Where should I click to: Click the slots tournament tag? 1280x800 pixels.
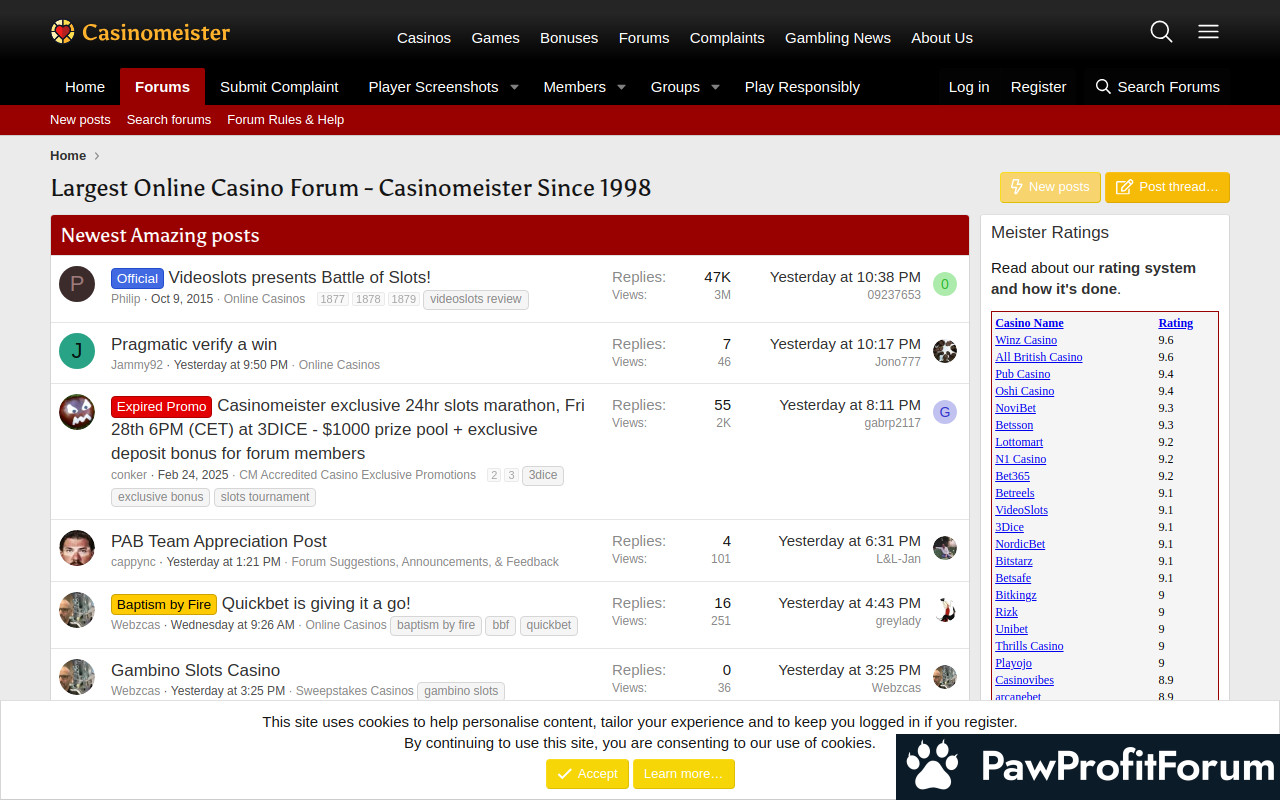tap(265, 497)
